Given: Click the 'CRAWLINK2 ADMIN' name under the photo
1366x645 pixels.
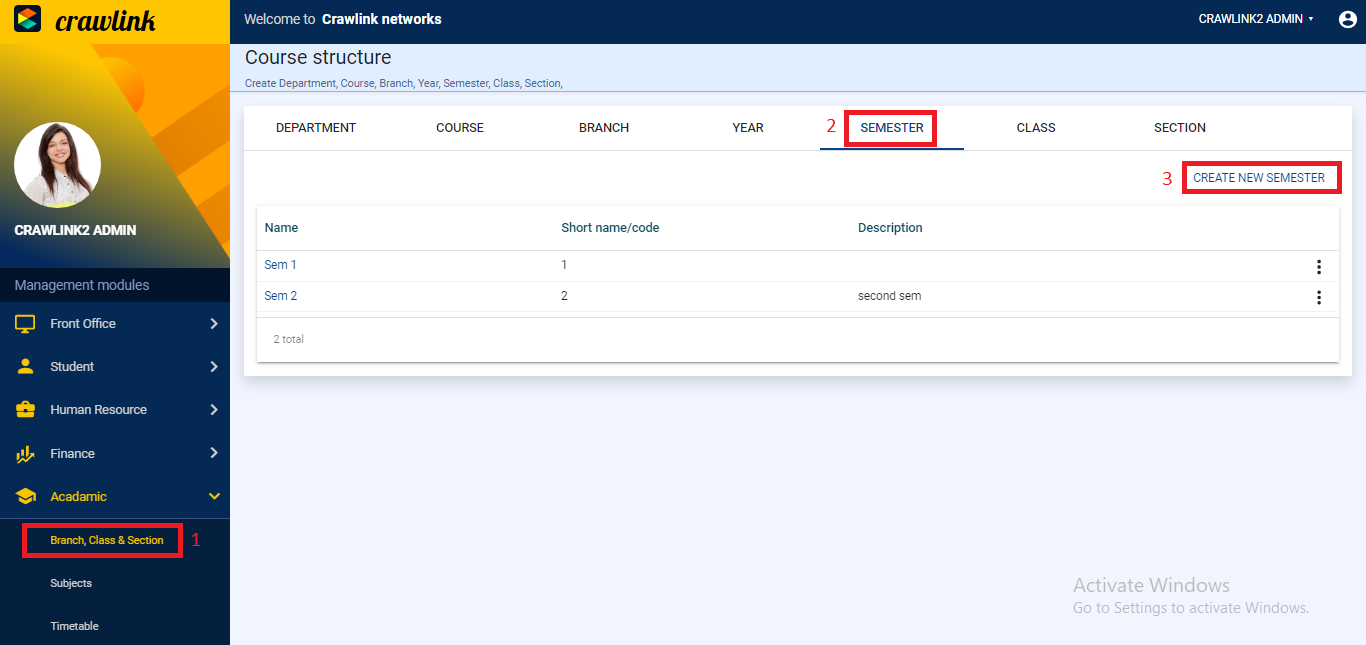Looking at the screenshot, I should click(x=75, y=230).
